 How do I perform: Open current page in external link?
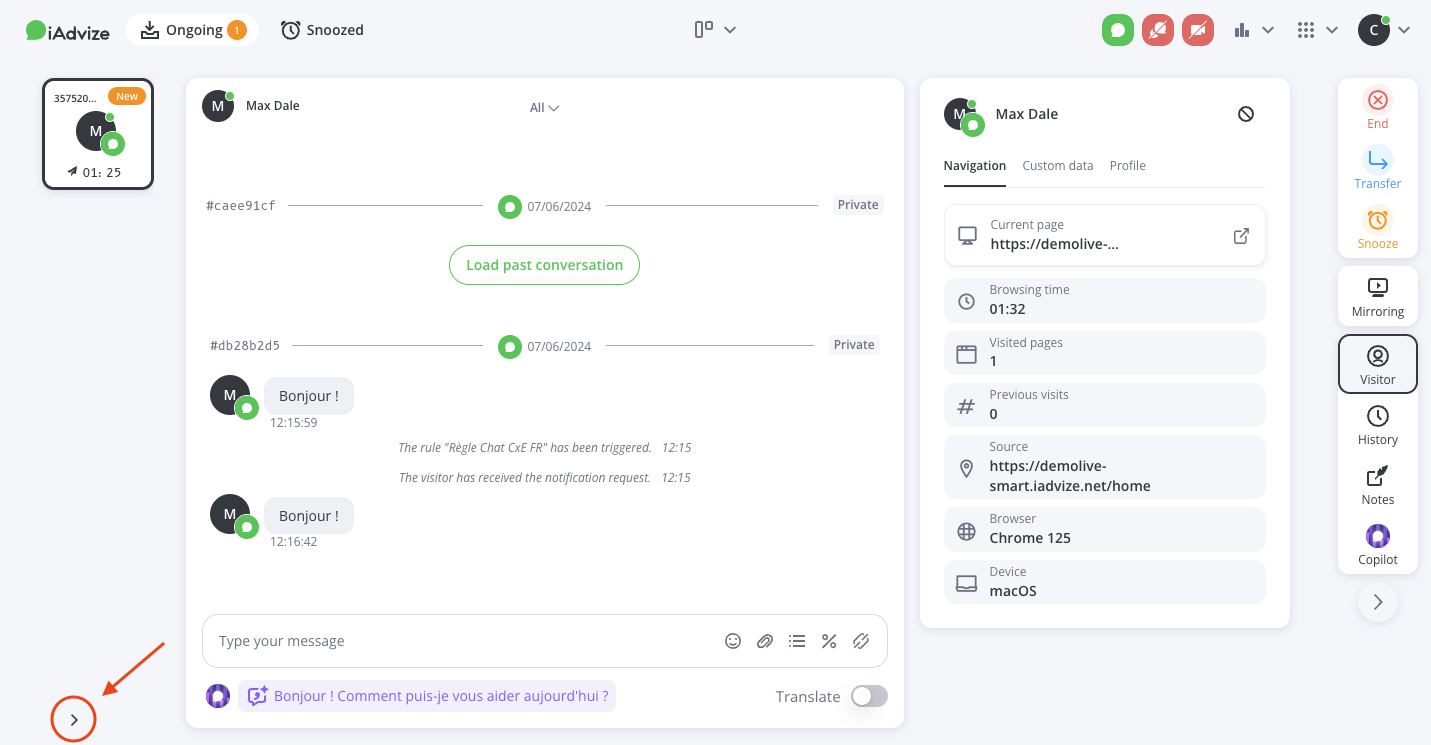coord(1241,236)
